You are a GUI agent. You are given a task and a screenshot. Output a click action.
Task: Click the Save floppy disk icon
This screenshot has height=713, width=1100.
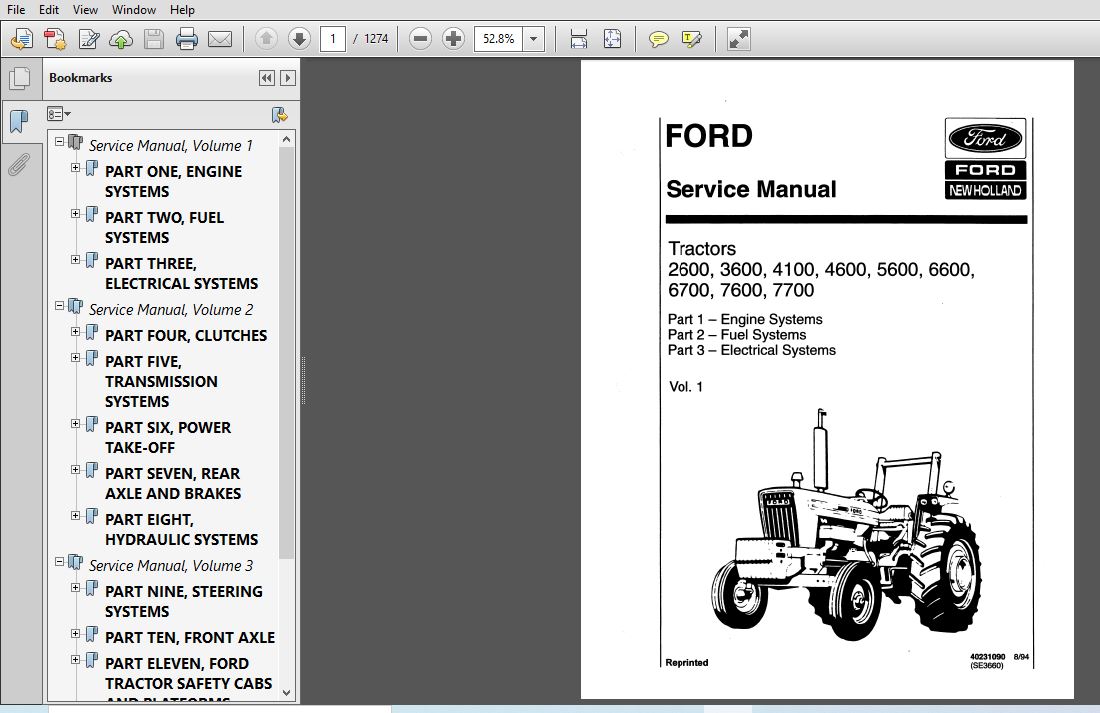154,39
